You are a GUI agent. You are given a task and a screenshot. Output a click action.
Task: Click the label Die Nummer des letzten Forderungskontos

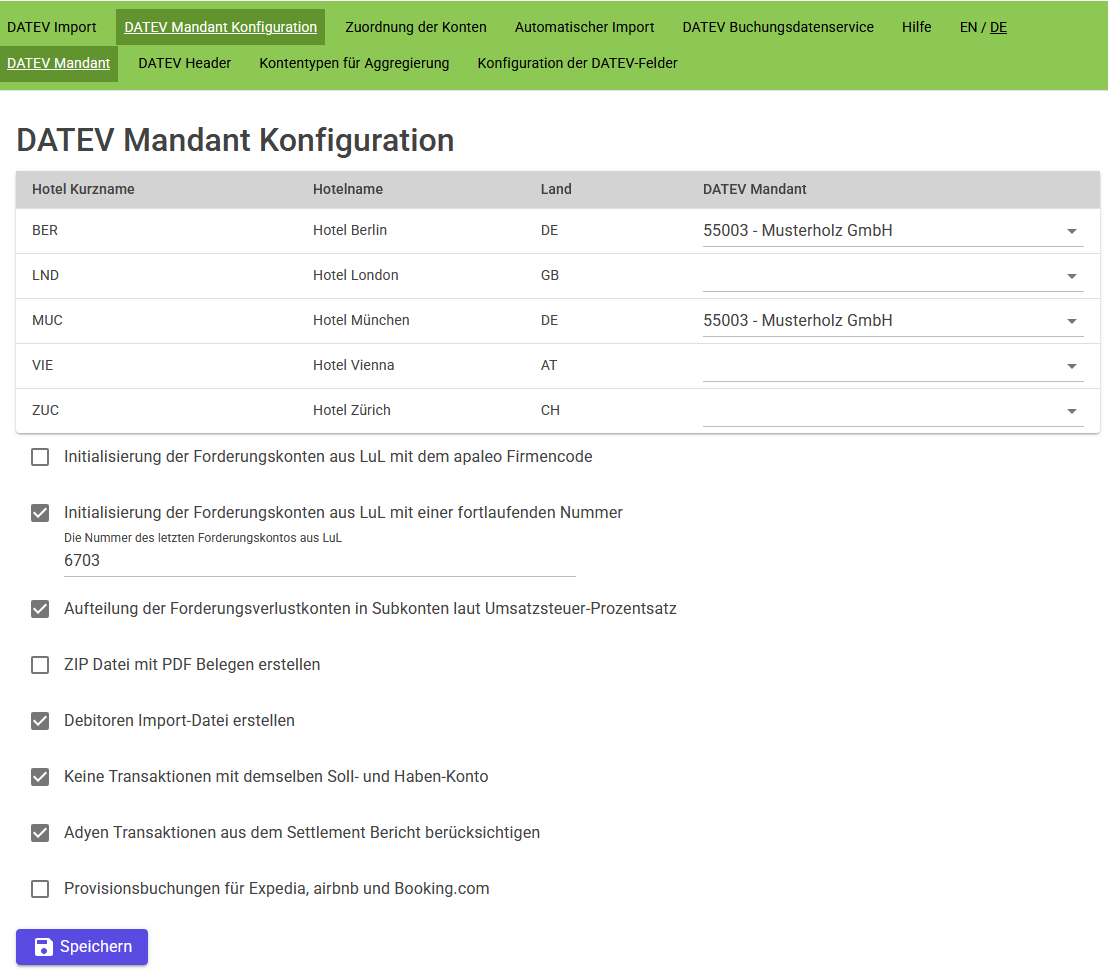203,538
